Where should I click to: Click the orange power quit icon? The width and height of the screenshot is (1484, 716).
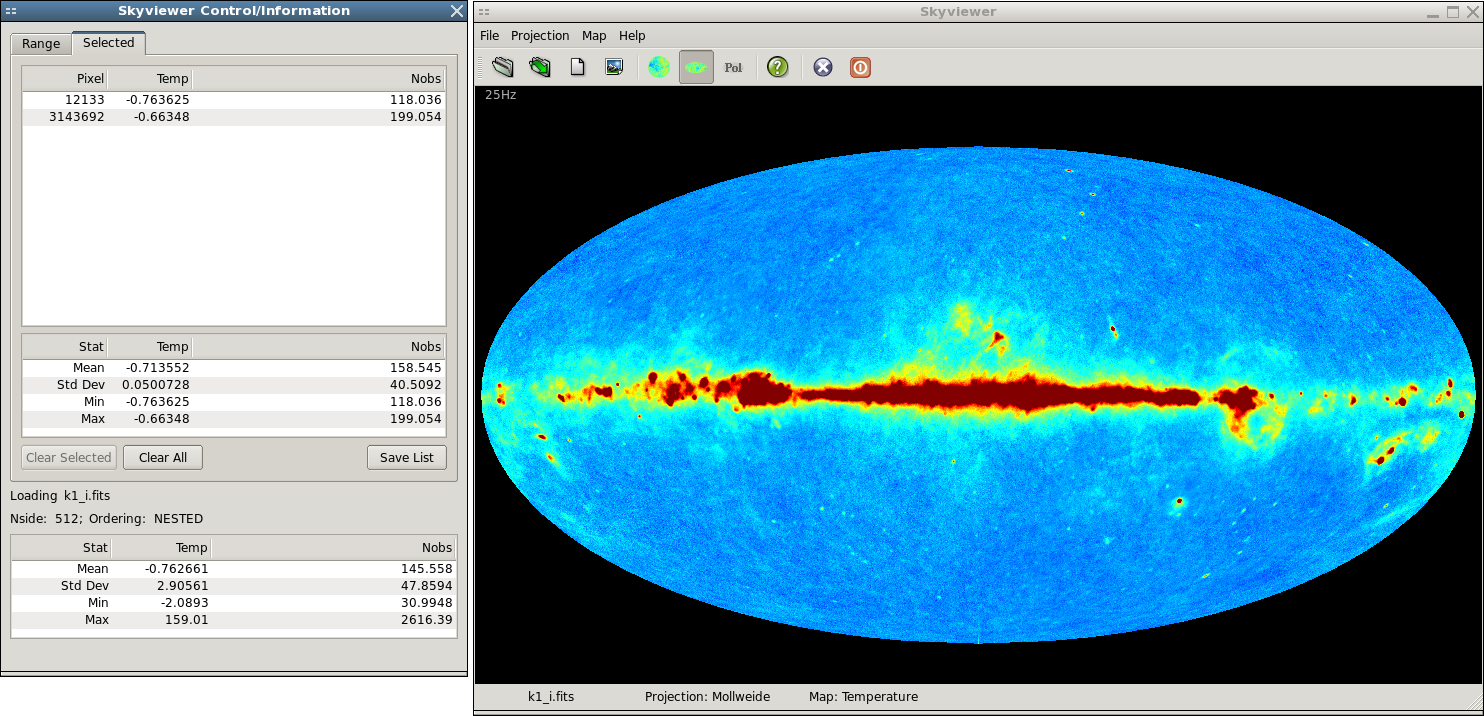860,67
